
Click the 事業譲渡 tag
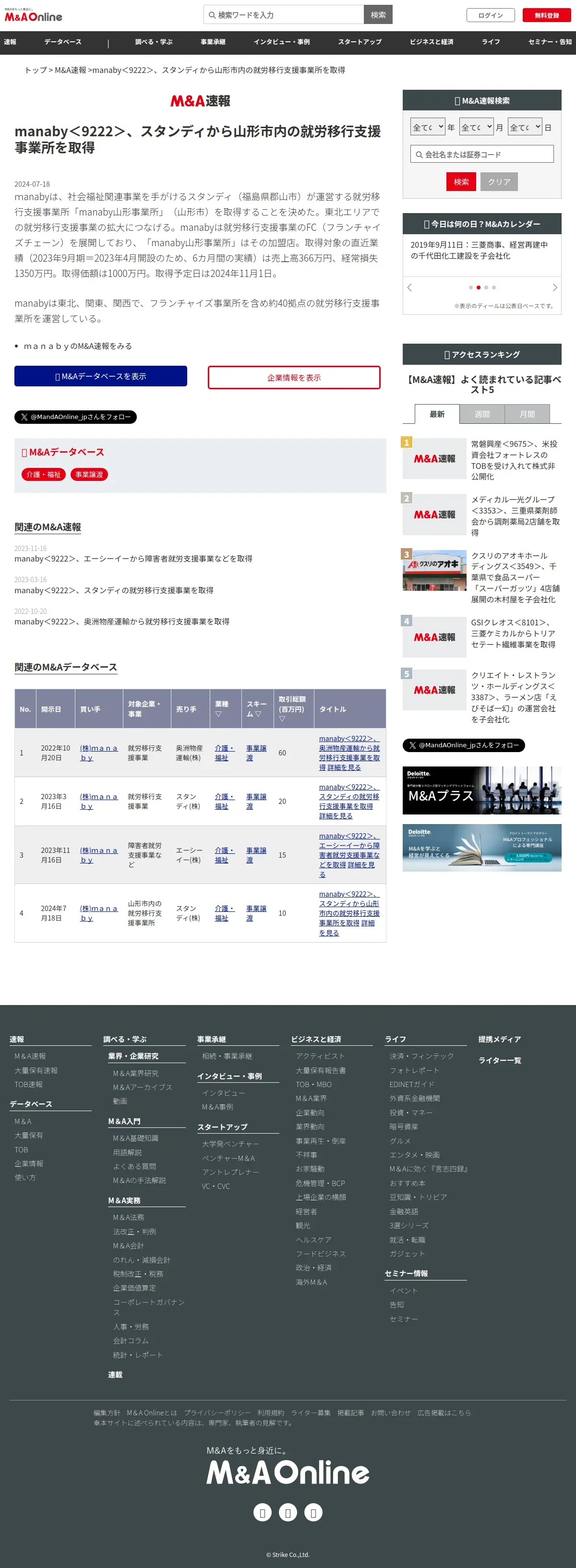[x=89, y=474]
